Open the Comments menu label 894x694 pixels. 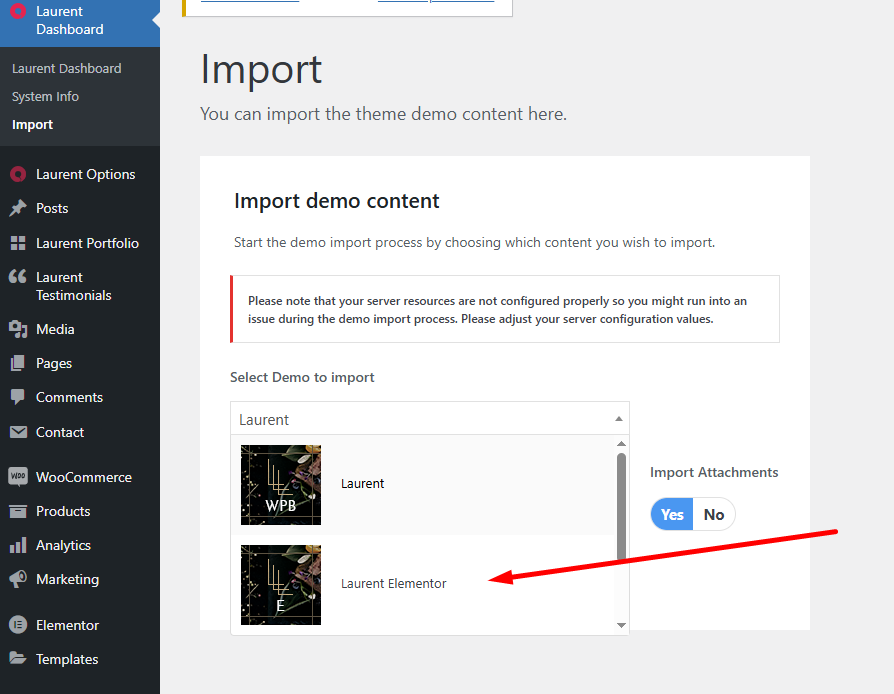70,397
